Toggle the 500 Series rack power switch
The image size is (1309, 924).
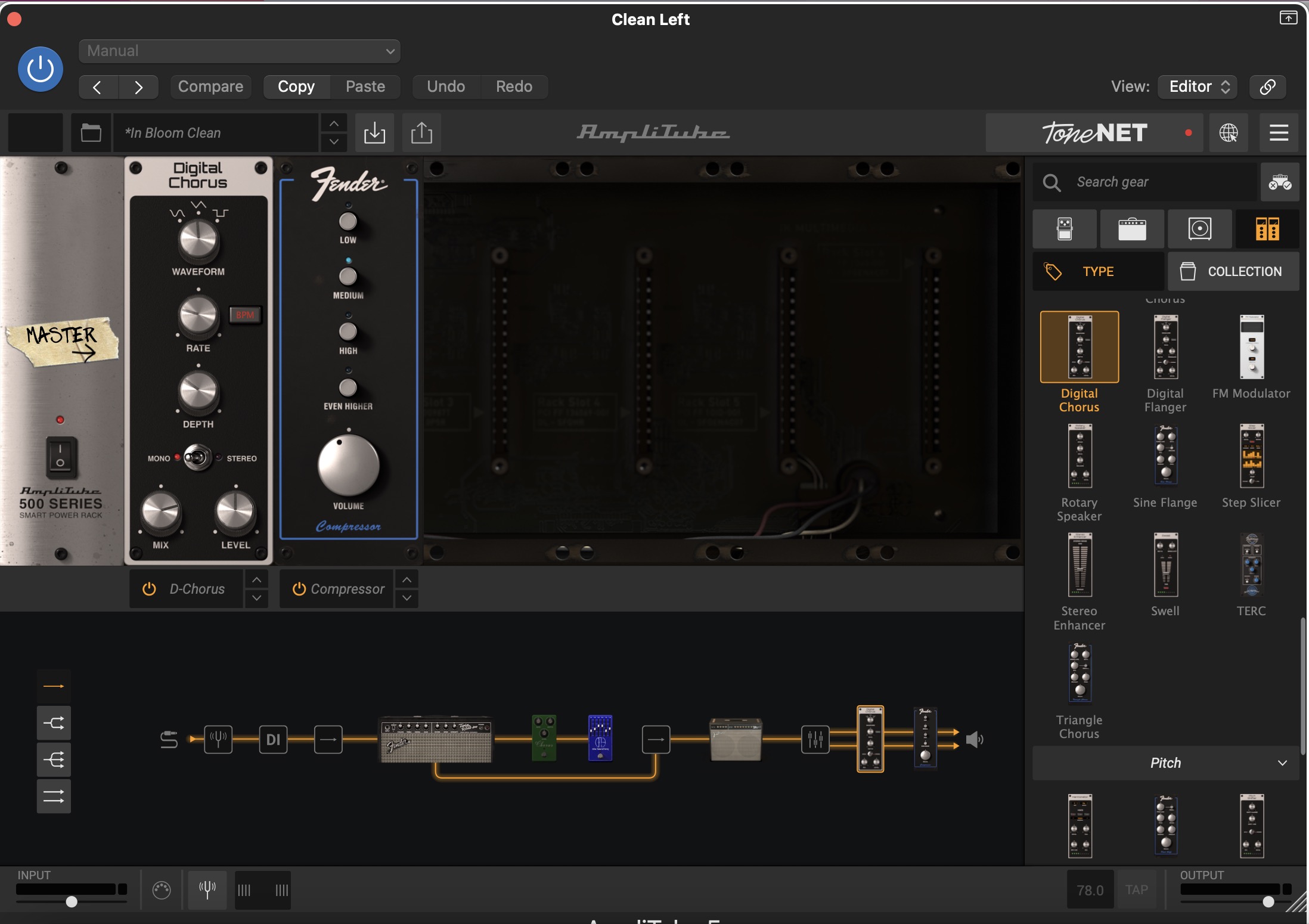click(60, 457)
